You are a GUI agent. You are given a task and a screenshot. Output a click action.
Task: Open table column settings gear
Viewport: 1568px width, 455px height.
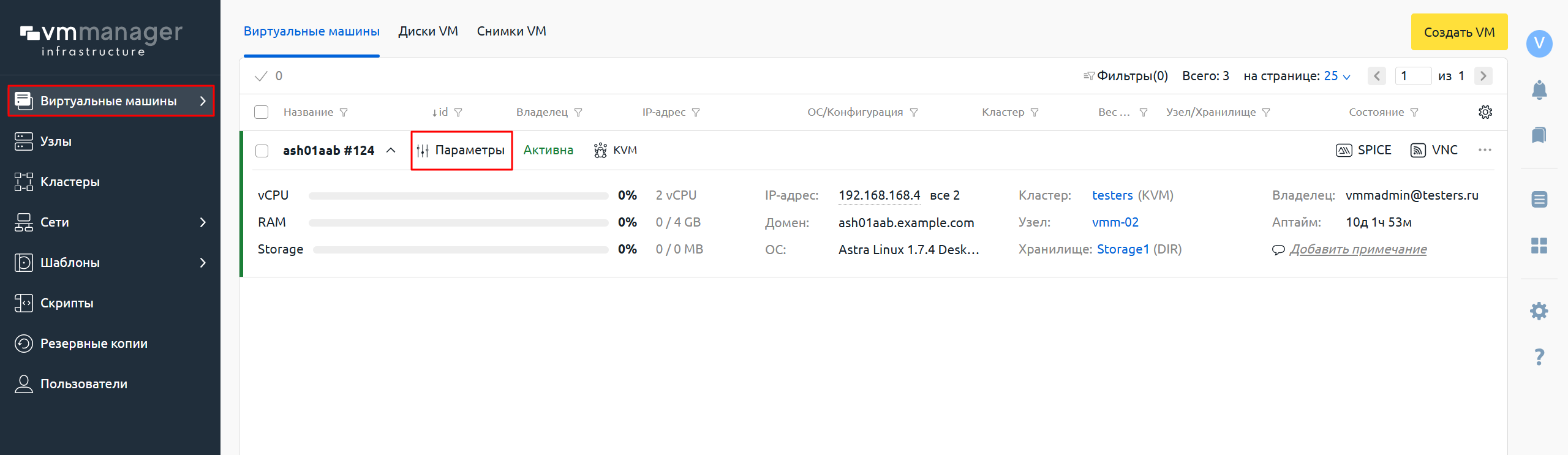pos(1485,112)
